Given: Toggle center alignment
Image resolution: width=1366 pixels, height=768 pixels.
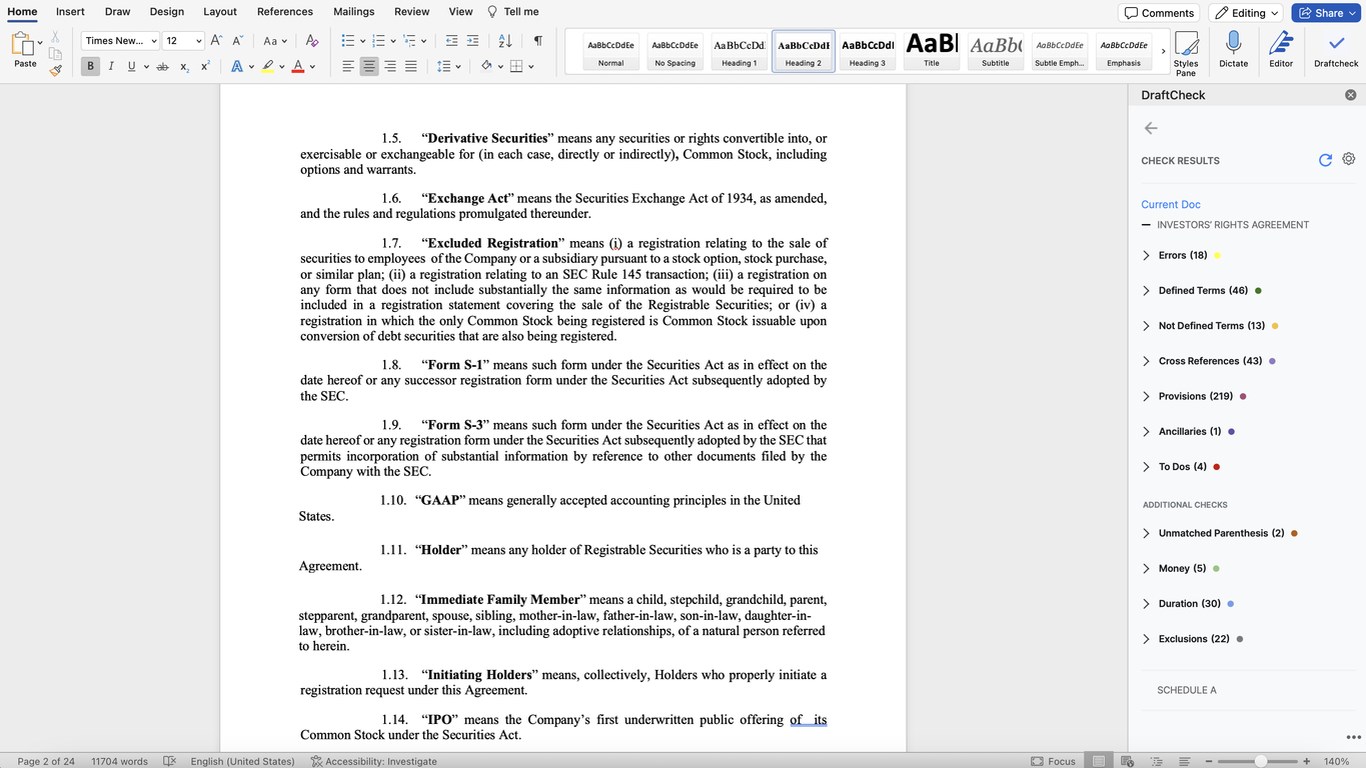Looking at the screenshot, I should click(369, 67).
